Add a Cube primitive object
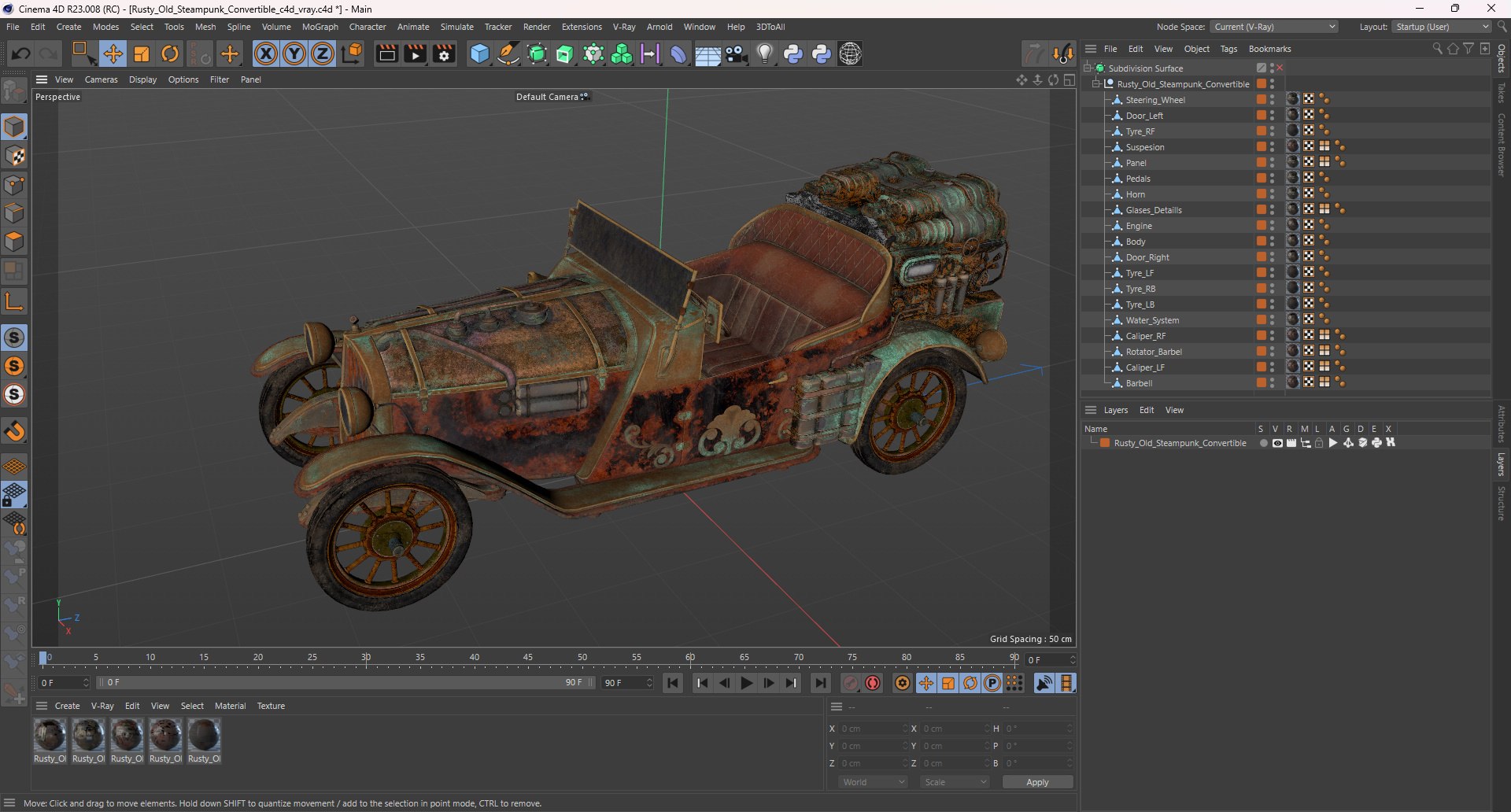Image resolution: width=1511 pixels, height=812 pixels. tap(479, 54)
